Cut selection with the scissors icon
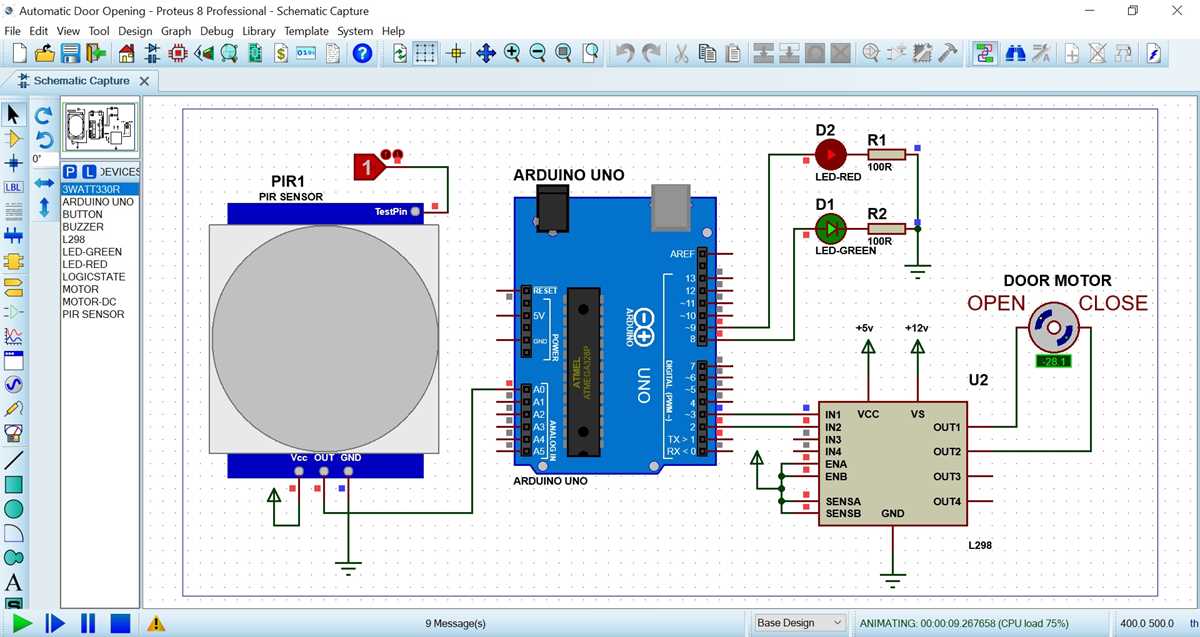The height and width of the screenshot is (637, 1200). (681, 53)
